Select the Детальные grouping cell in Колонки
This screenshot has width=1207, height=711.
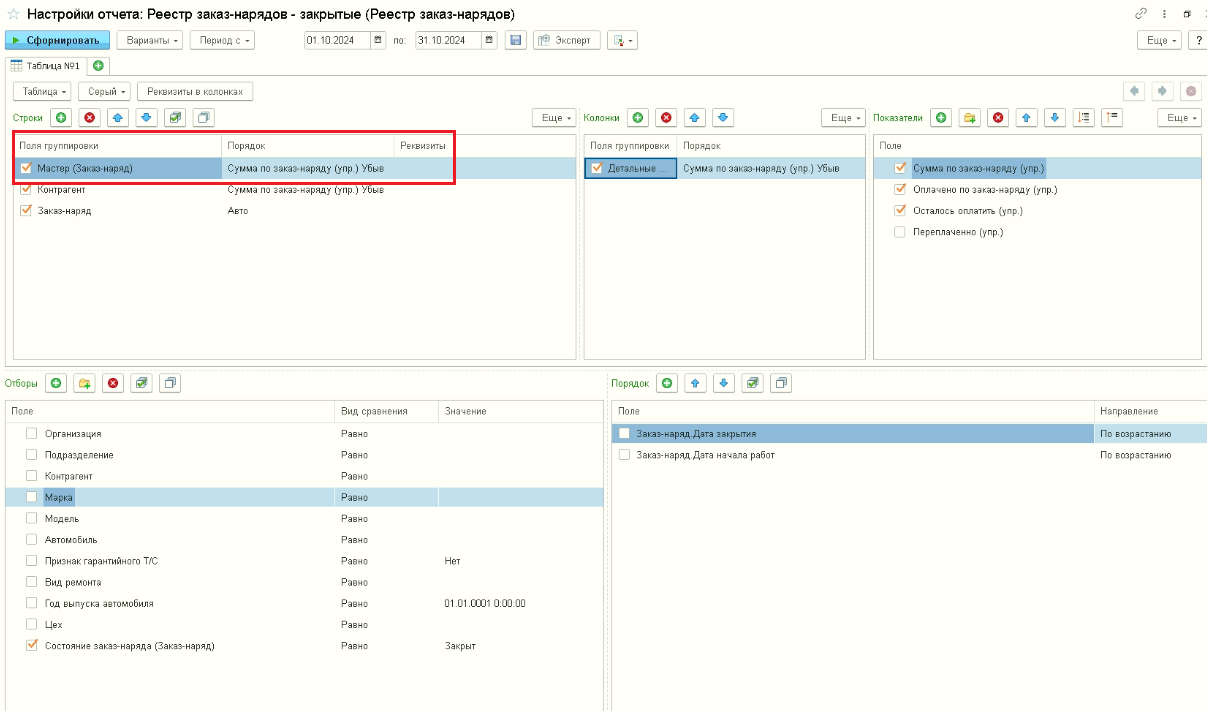(x=631, y=168)
